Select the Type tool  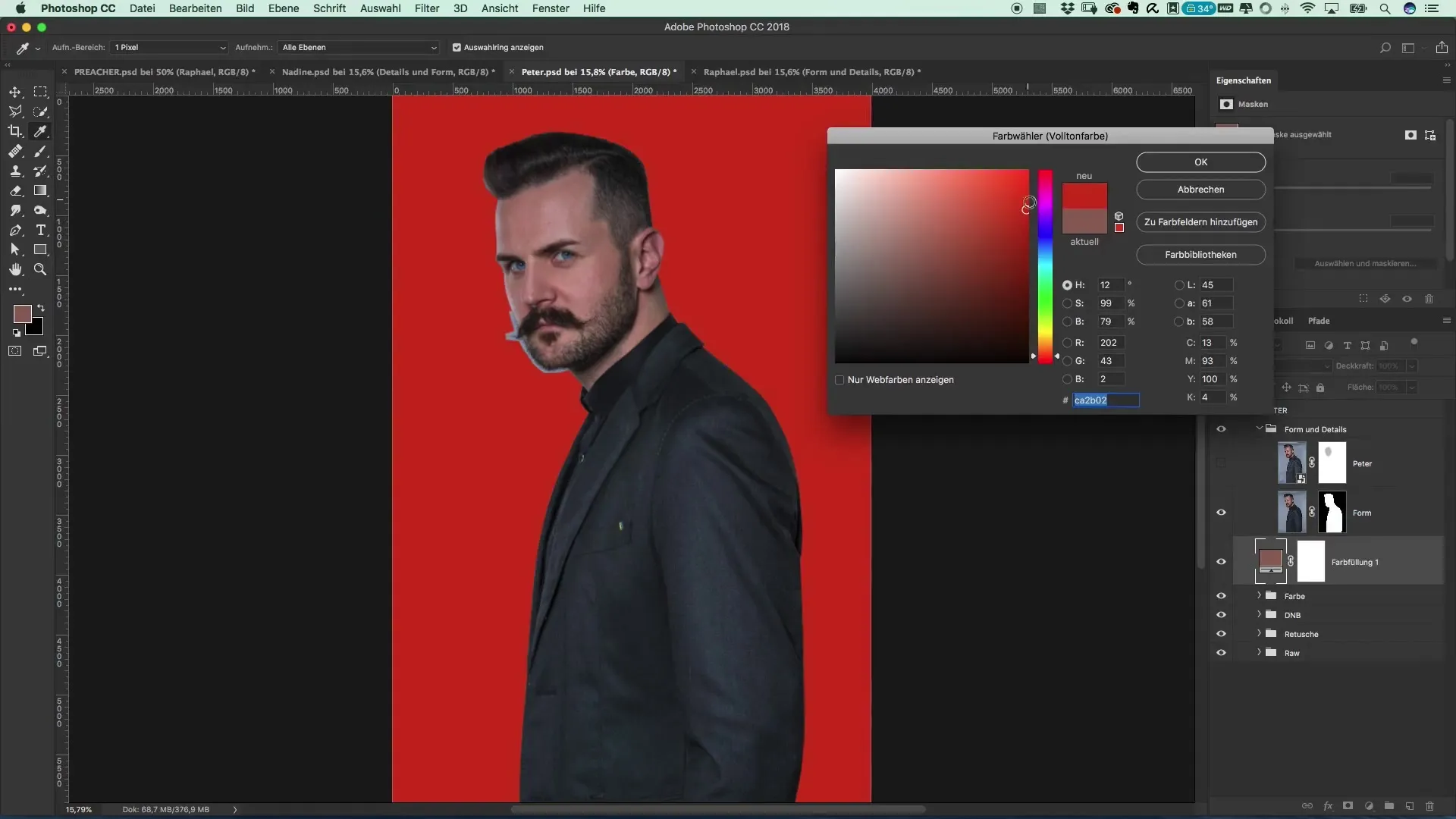pyautogui.click(x=40, y=231)
